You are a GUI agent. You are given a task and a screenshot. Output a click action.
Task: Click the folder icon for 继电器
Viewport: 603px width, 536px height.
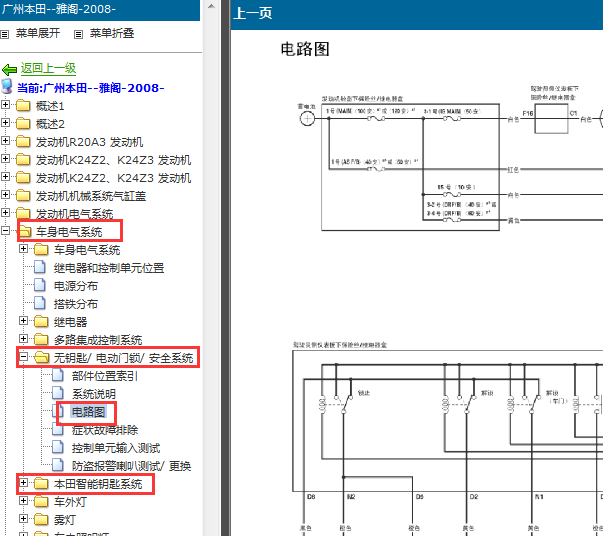point(41,321)
